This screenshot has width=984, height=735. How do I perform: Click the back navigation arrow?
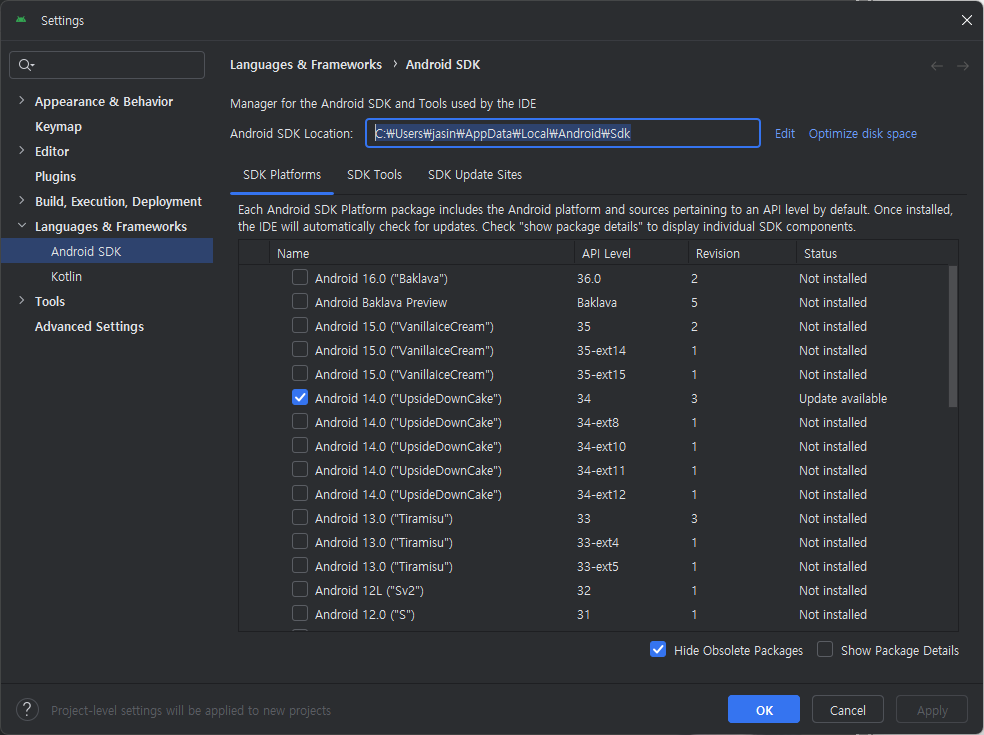point(936,66)
